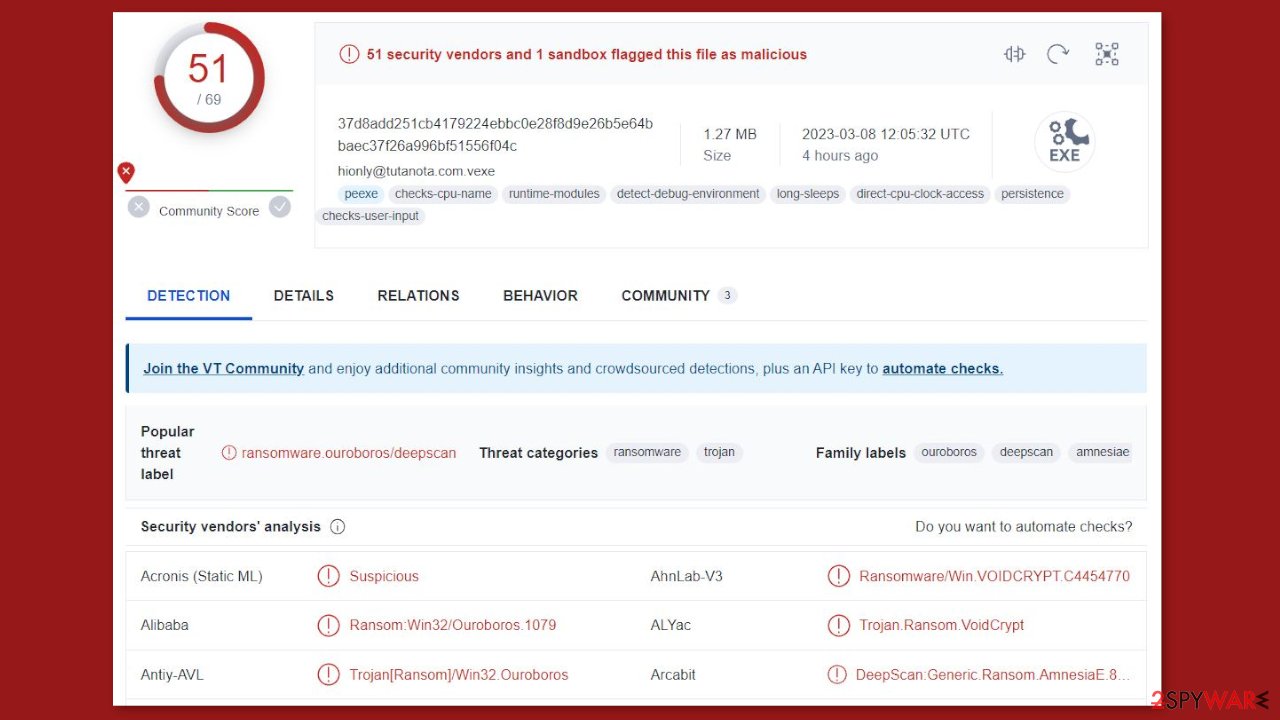This screenshot has height=720, width=1280.
Task: Click the EXE file type icon
Action: [x=1064, y=142]
